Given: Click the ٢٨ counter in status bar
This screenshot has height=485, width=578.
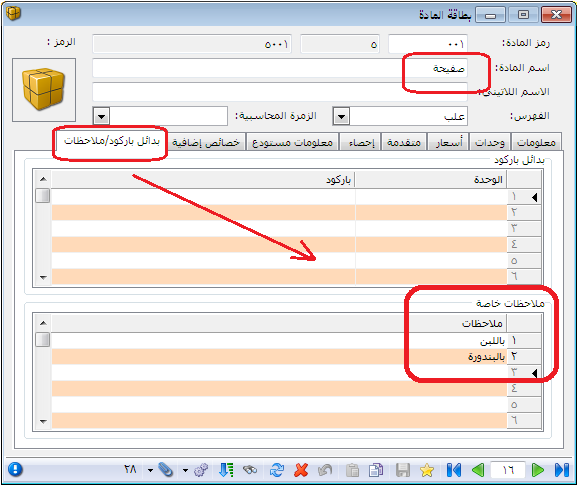Looking at the screenshot, I should [130, 470].
